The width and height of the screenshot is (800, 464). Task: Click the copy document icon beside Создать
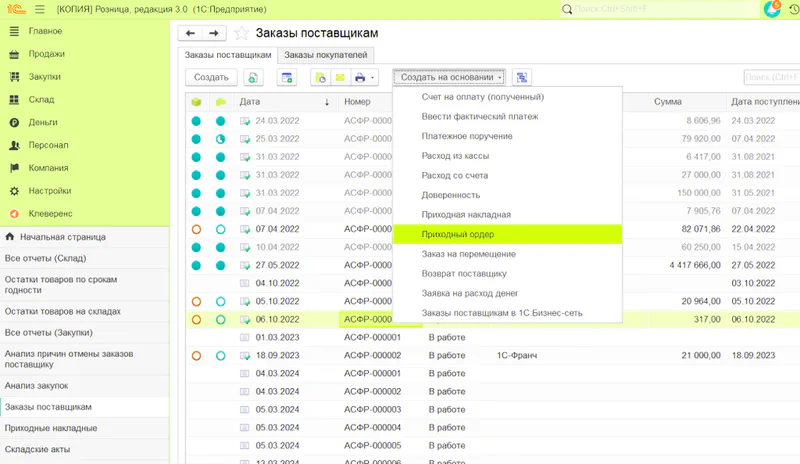[253, 77]
